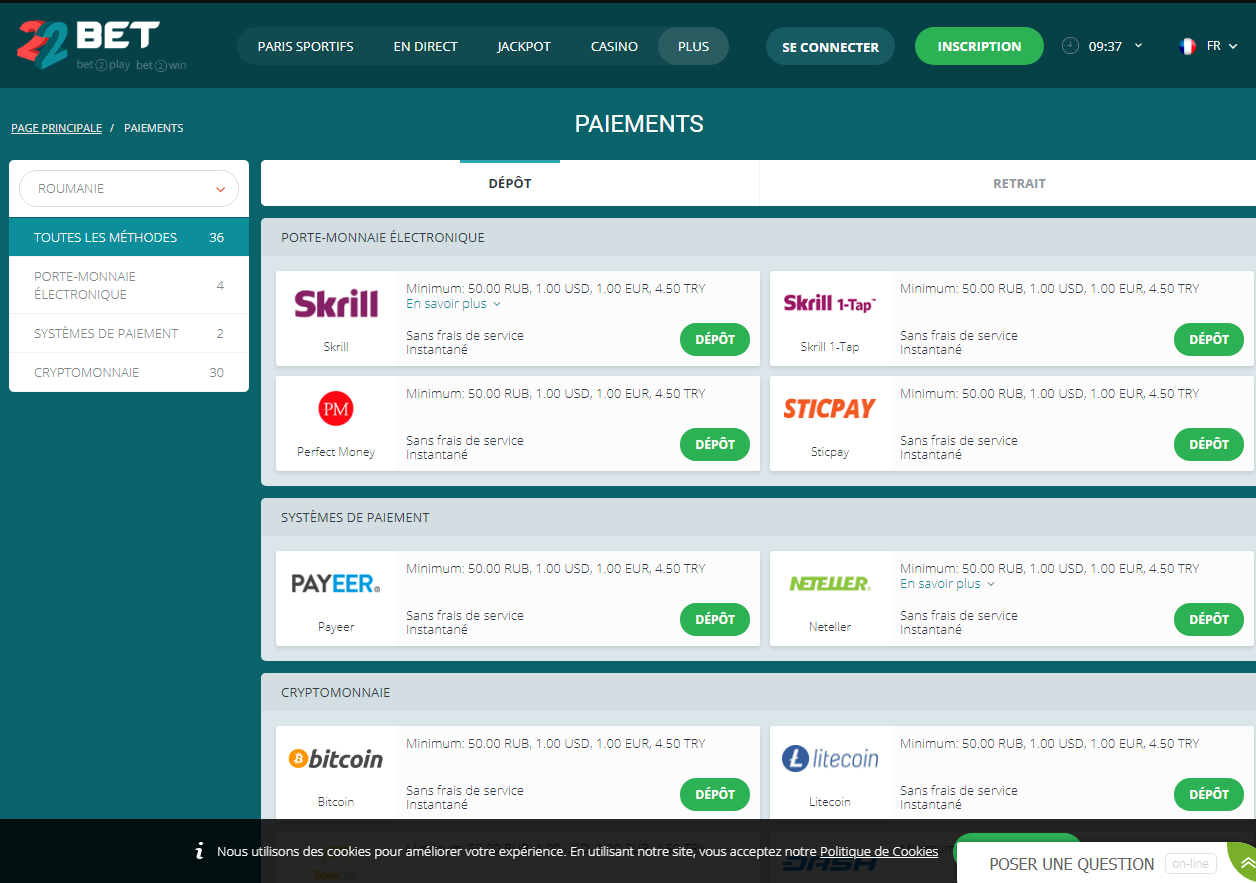Expand the time zone dropdown arrow
This screenshot has width=1256, height=883.
1138,45
